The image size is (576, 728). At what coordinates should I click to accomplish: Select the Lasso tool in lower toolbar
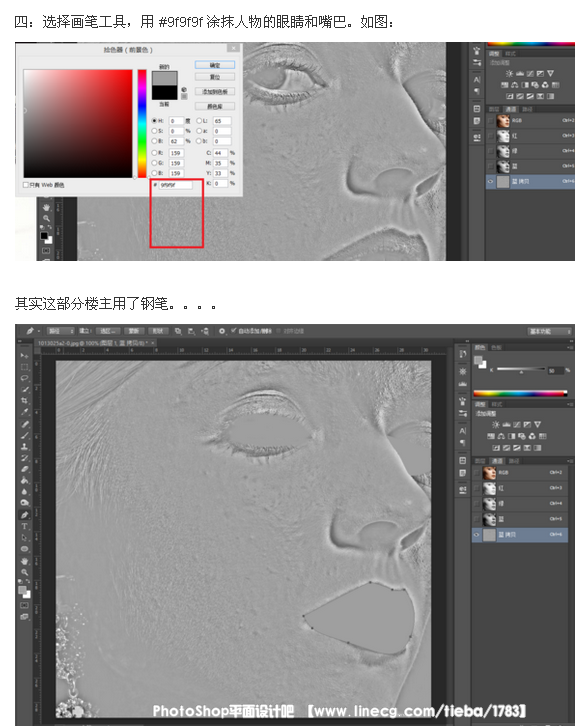(24, 378)
